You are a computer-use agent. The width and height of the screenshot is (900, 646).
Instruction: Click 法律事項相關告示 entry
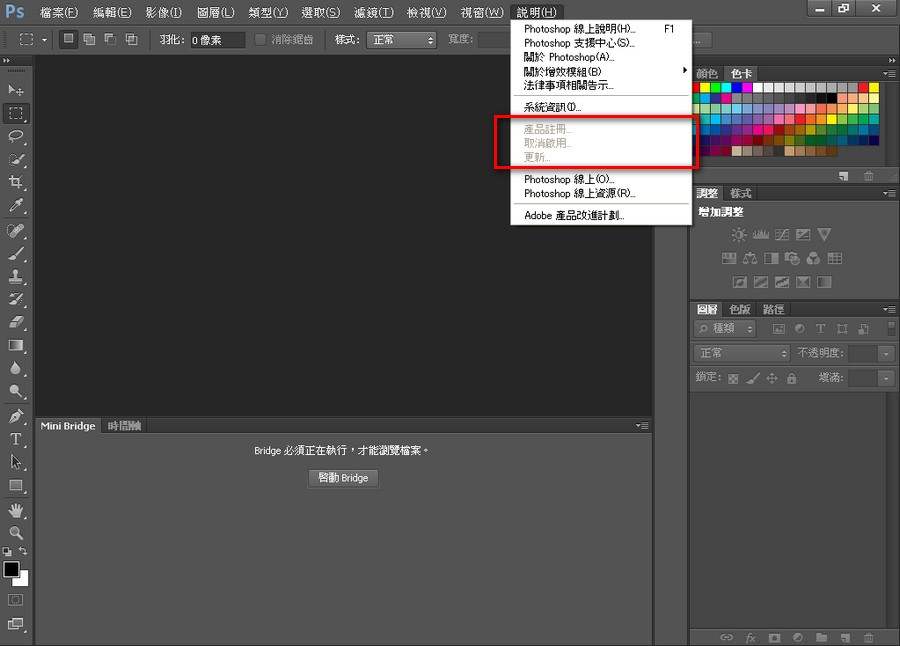click(x=601, y=86)
